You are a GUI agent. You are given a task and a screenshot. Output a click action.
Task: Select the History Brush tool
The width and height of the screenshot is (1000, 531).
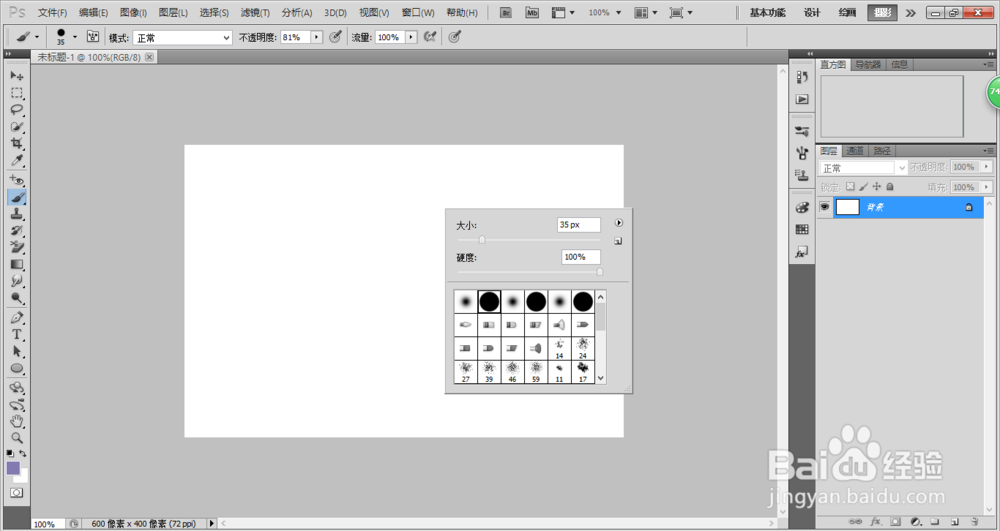(17, 231)
